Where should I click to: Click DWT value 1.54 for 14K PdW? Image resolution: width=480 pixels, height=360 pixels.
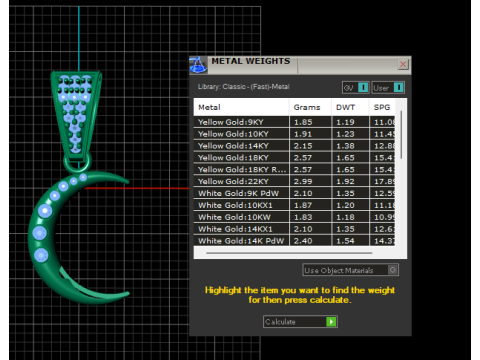tap(345, 241)
